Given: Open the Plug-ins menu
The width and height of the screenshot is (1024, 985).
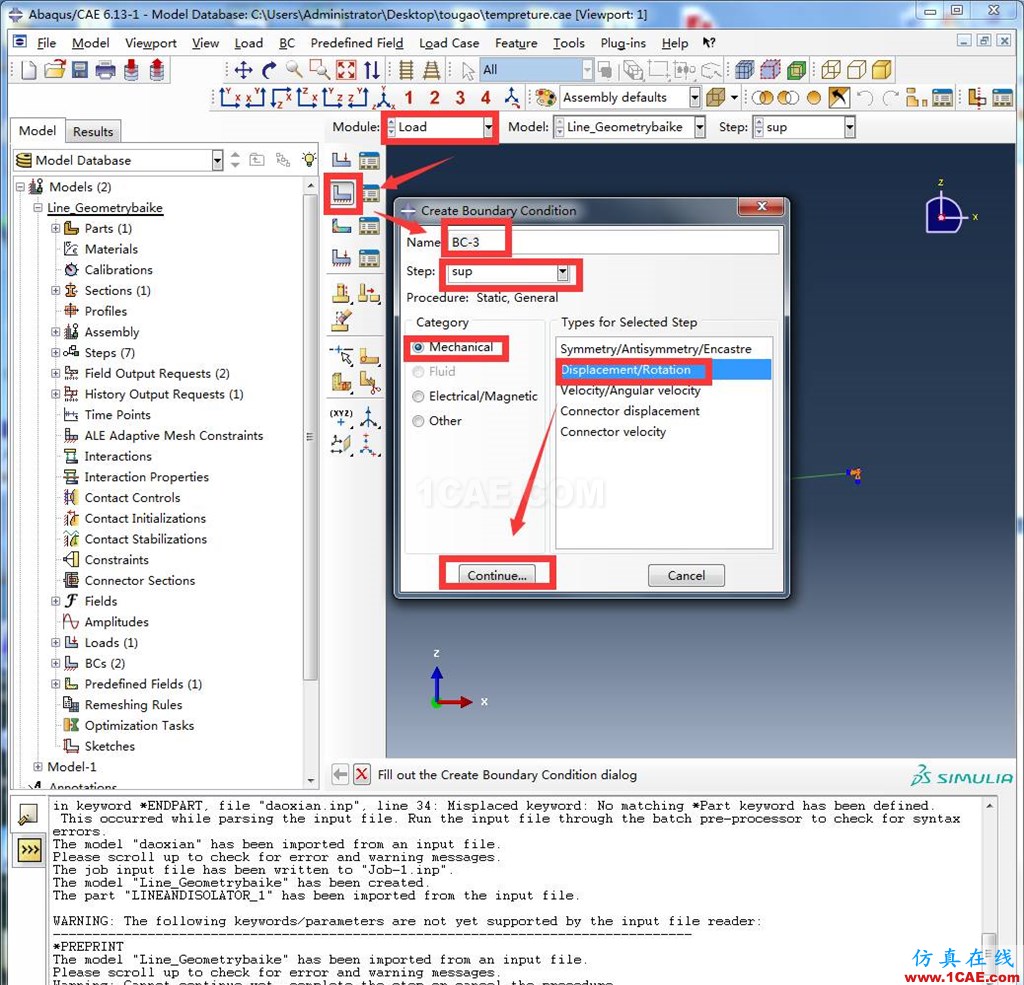Looking at the screenshot, I should pos(622,43).
